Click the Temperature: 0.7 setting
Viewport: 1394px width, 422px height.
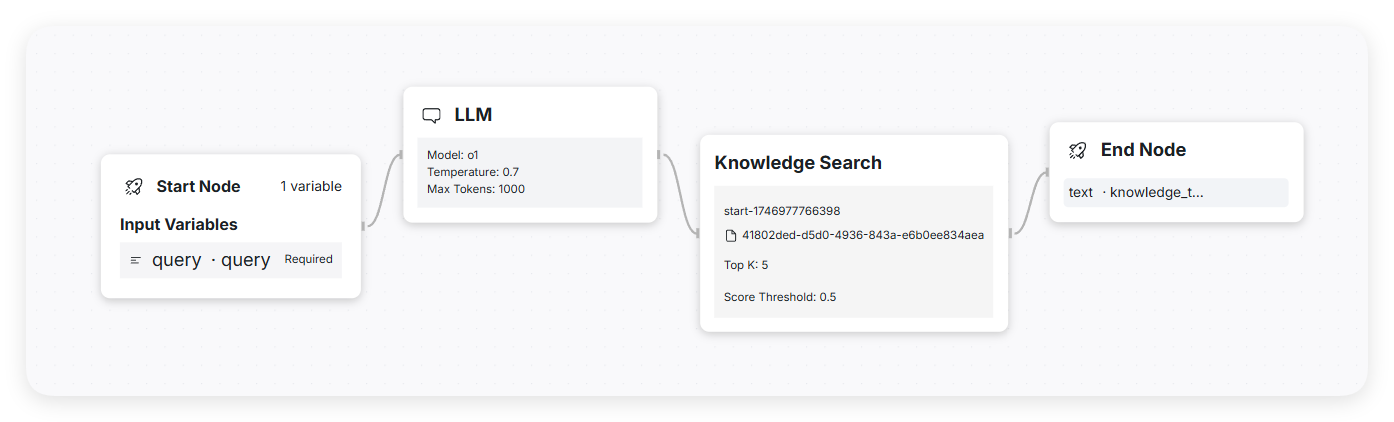473,172
